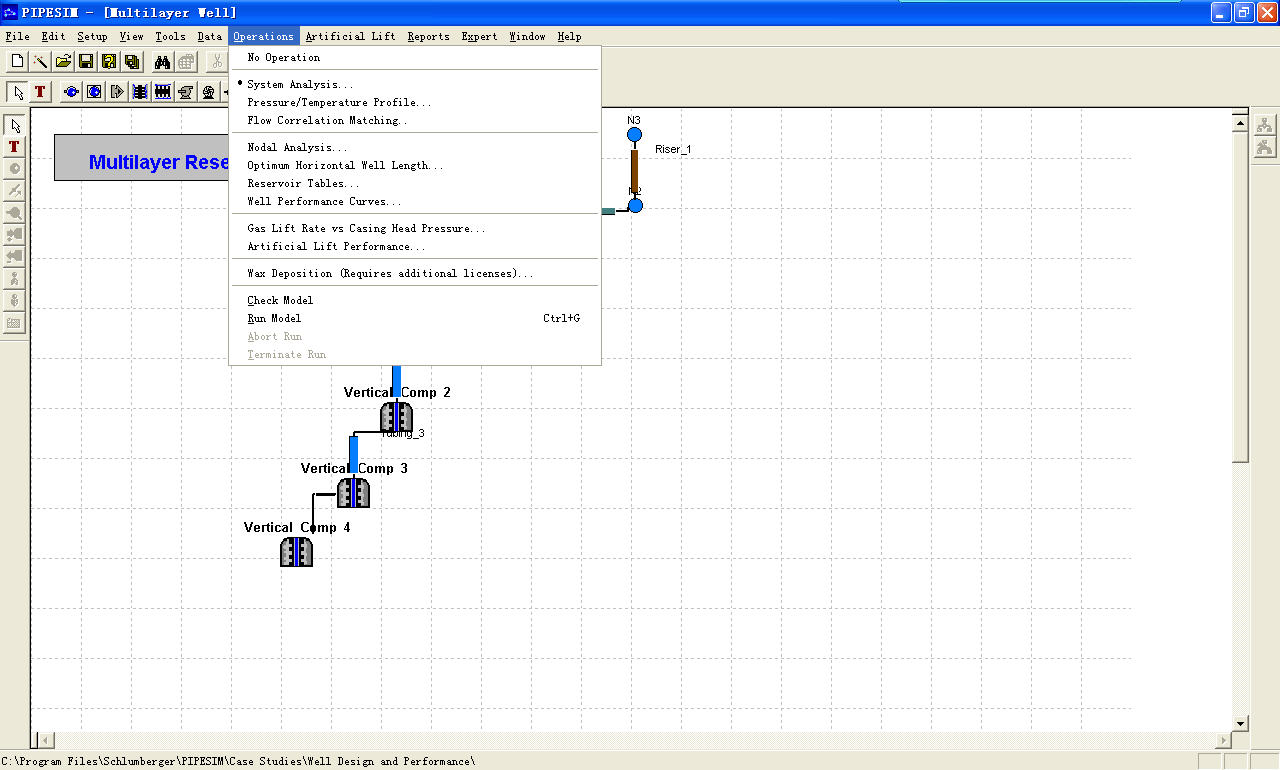This screenshot has width=1280, height=770.
Task: Click the brown Riser_1 pipe segment
Action: 634,169
